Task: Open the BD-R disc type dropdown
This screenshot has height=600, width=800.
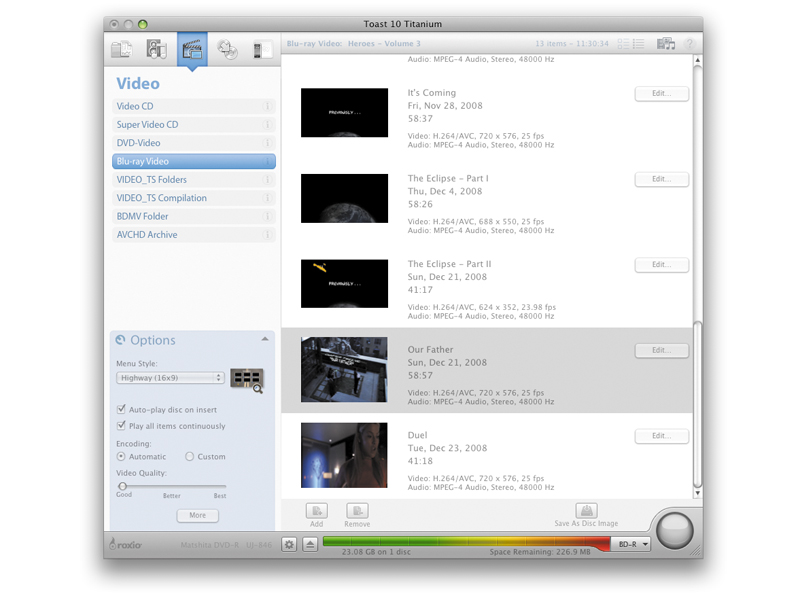Action: coord(632,544)
